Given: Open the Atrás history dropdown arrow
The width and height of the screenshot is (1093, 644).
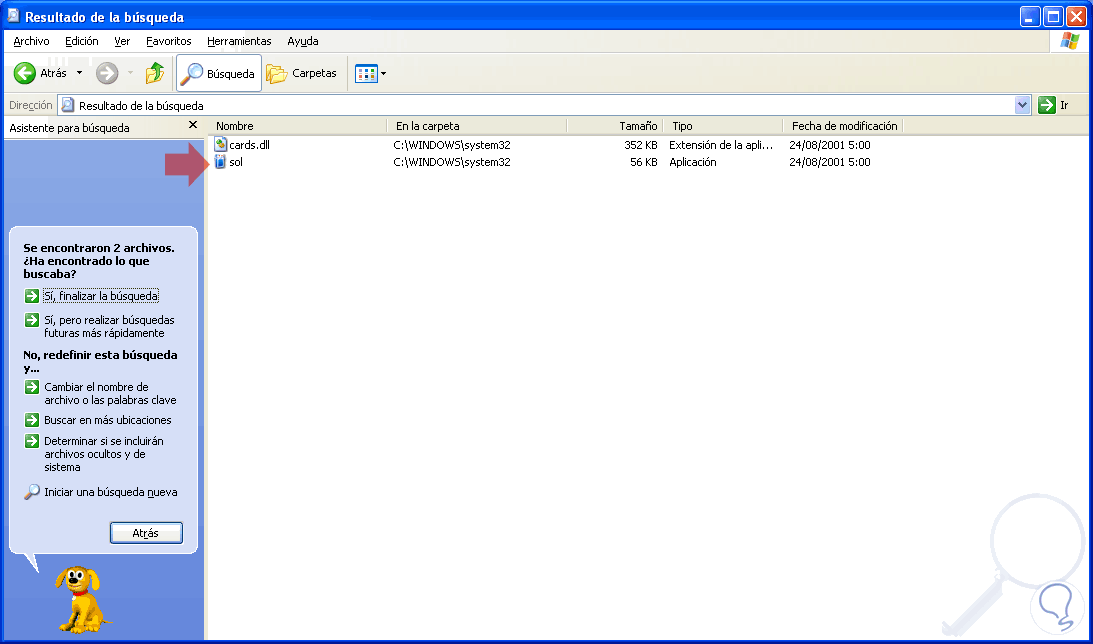Looking at the screenshot, I should pos(79,73).
